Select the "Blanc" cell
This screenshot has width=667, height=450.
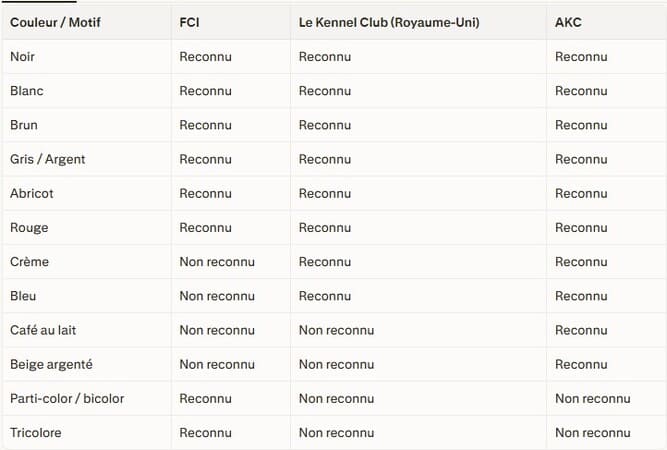tap(27, 91)
